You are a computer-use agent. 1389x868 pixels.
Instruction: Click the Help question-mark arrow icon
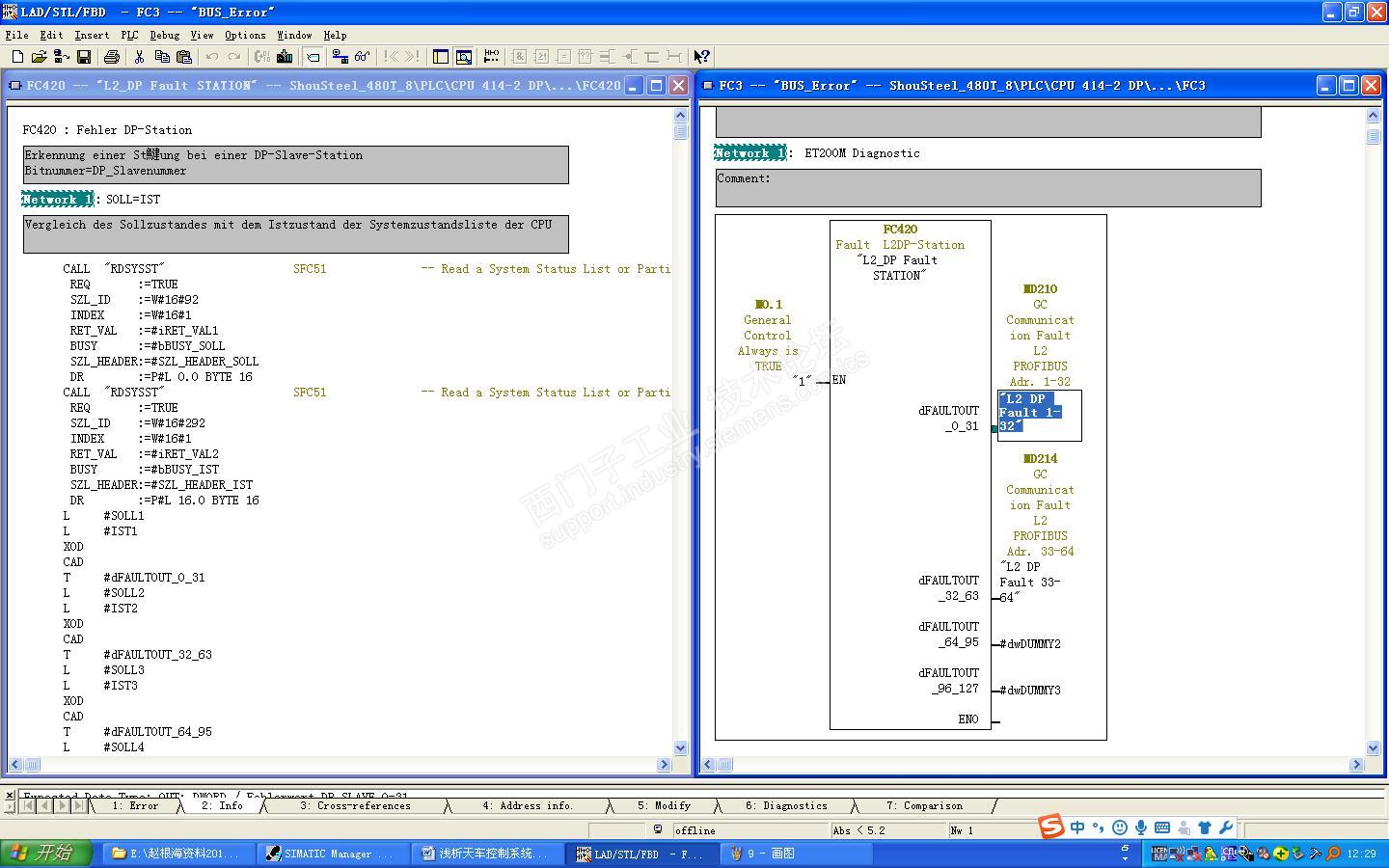pyautogui.click(x=702, y=57)
